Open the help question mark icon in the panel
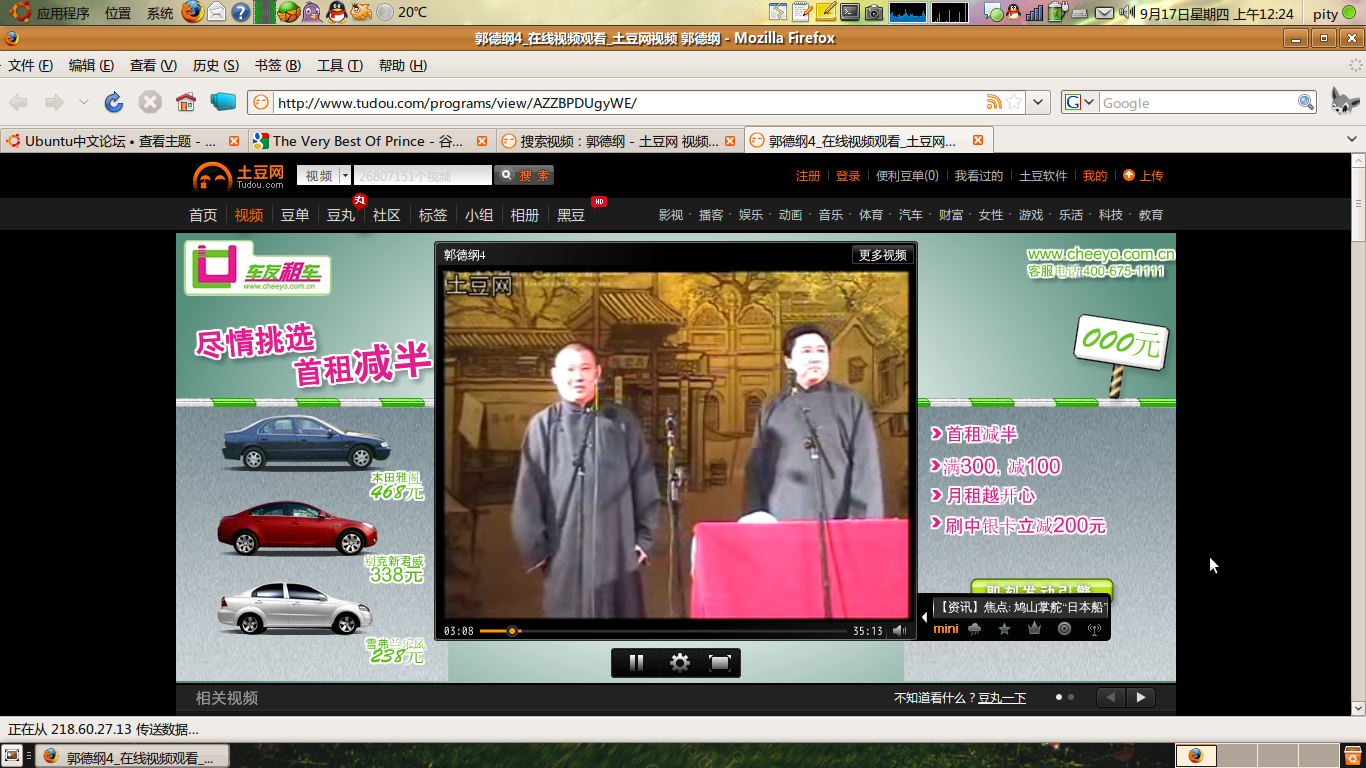 pos(240,12)
